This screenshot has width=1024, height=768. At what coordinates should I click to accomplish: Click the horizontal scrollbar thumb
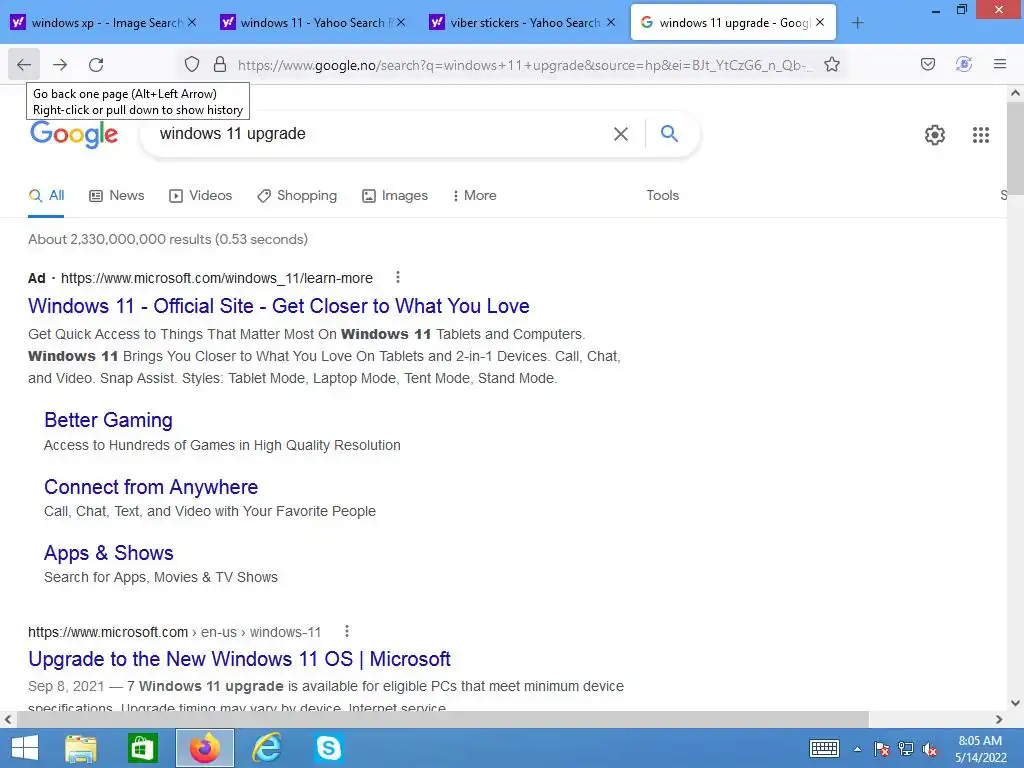point(443,719)
